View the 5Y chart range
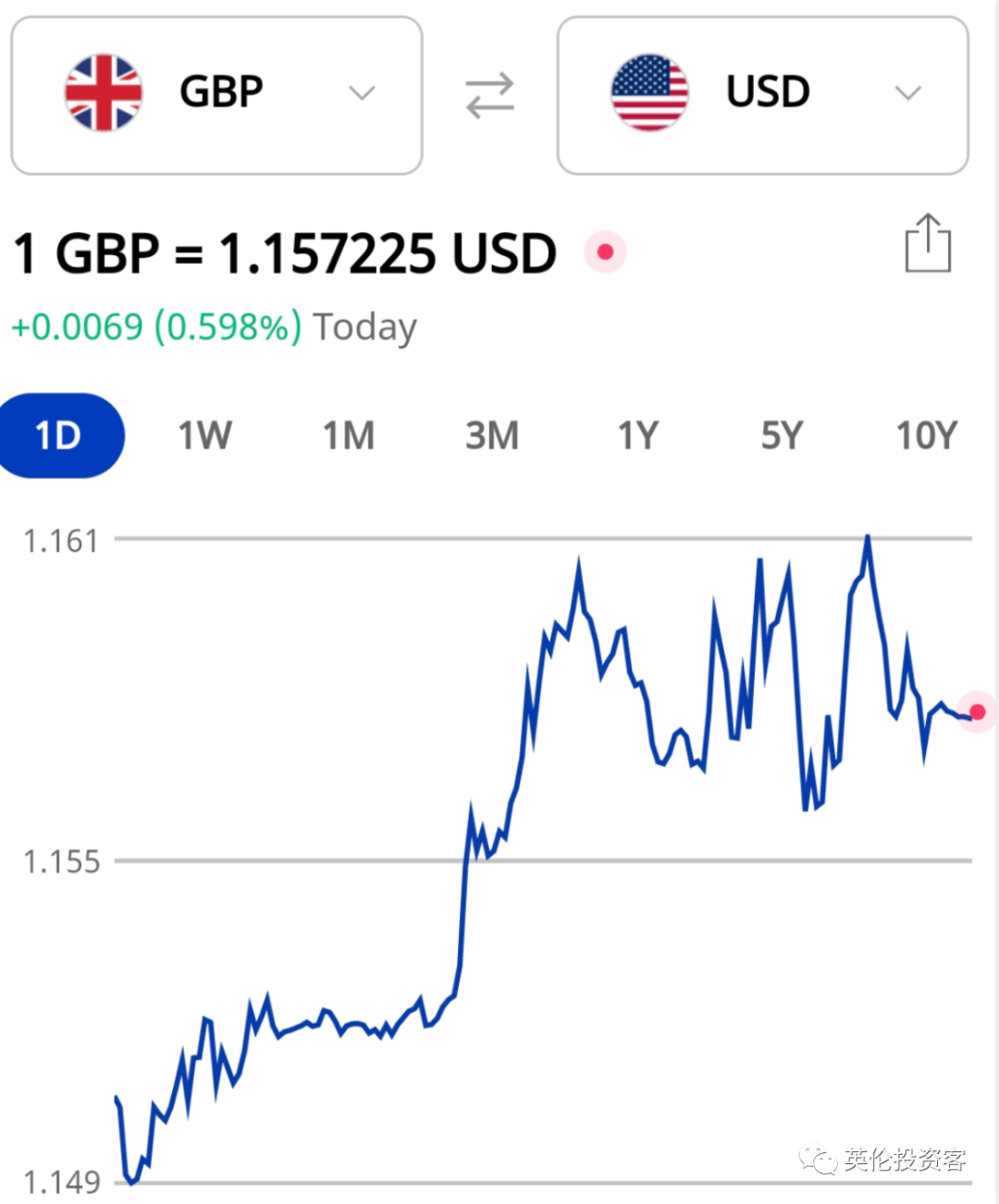 pyautogui.click(x=782, y=436)
